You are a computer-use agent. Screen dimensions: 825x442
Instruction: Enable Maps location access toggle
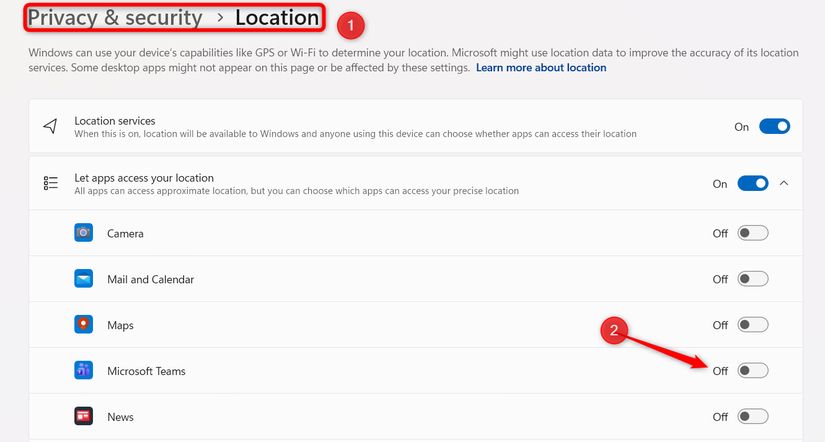tap(752, 325)
